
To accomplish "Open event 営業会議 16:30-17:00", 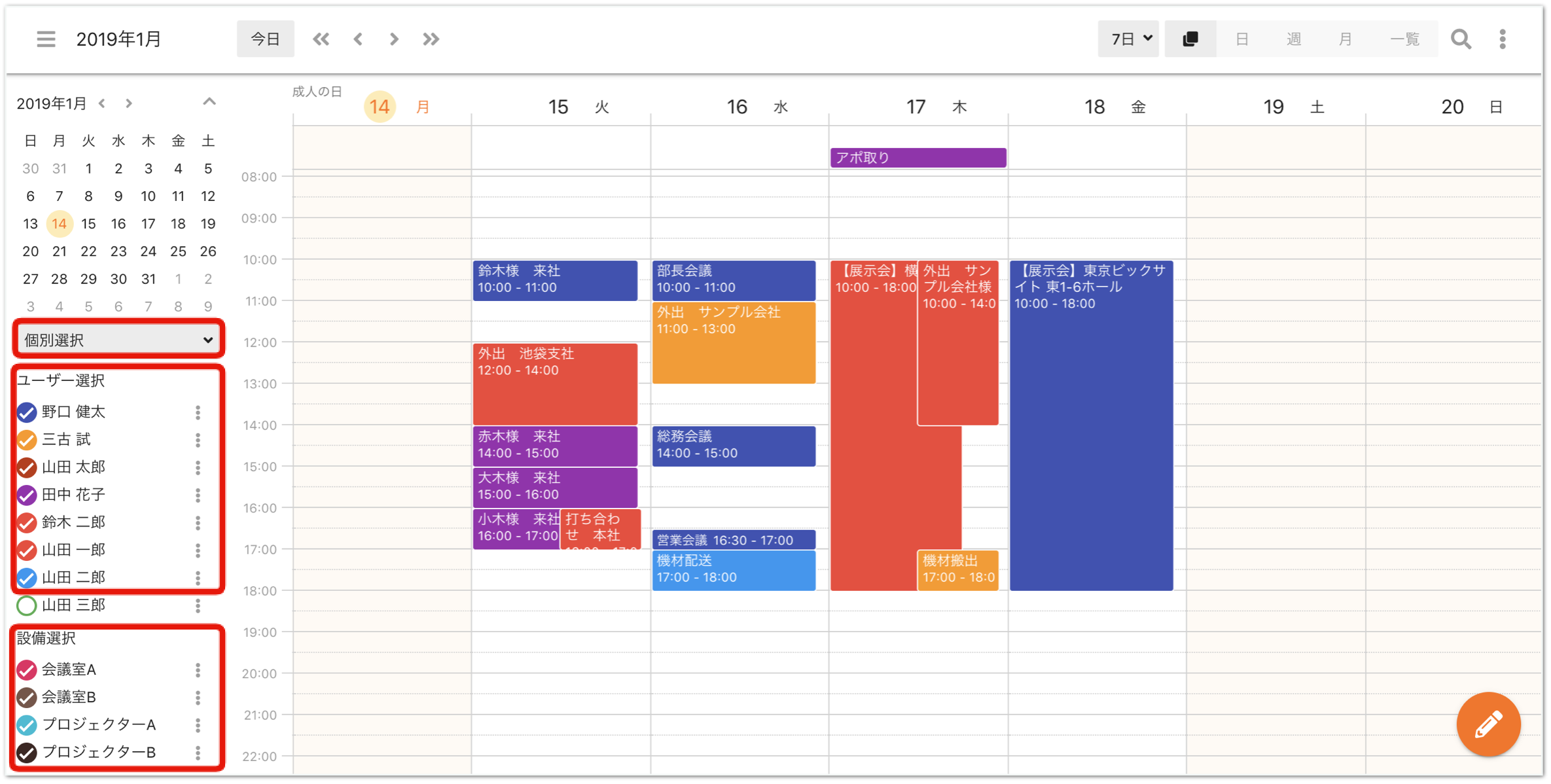I will (x=734, y=540).
